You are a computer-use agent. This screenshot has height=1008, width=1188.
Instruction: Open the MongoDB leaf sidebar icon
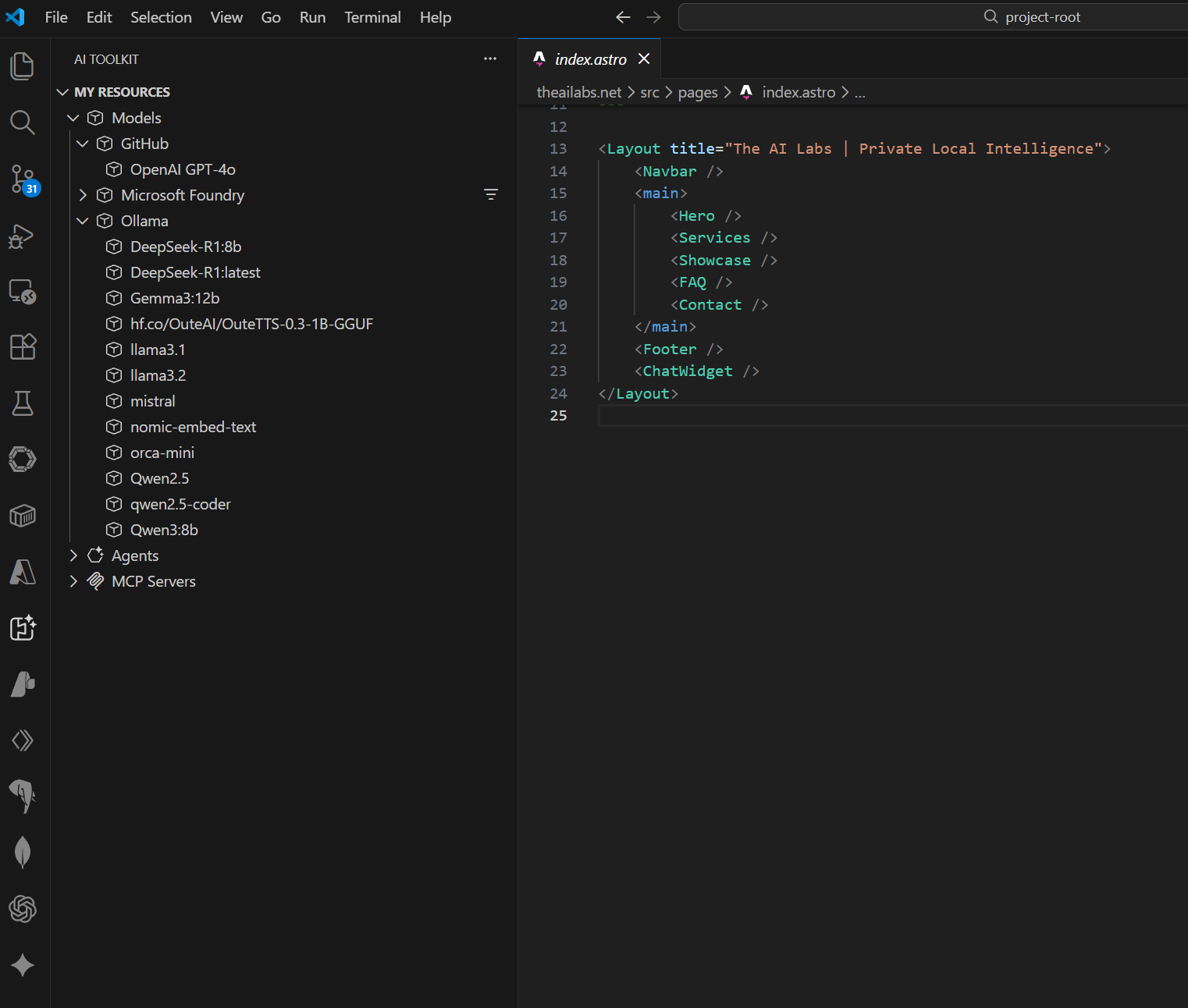pyautogui.click(x=22, y=852)
